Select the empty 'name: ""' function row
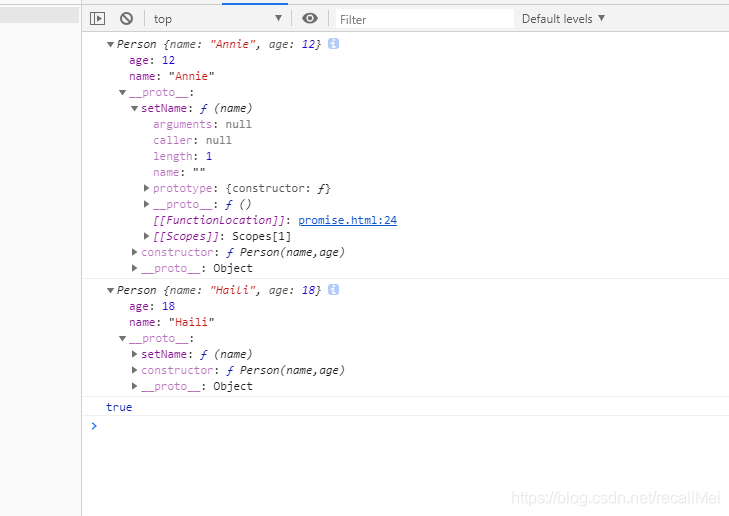Screen dimensions: 729x516 tap(179, 172)
